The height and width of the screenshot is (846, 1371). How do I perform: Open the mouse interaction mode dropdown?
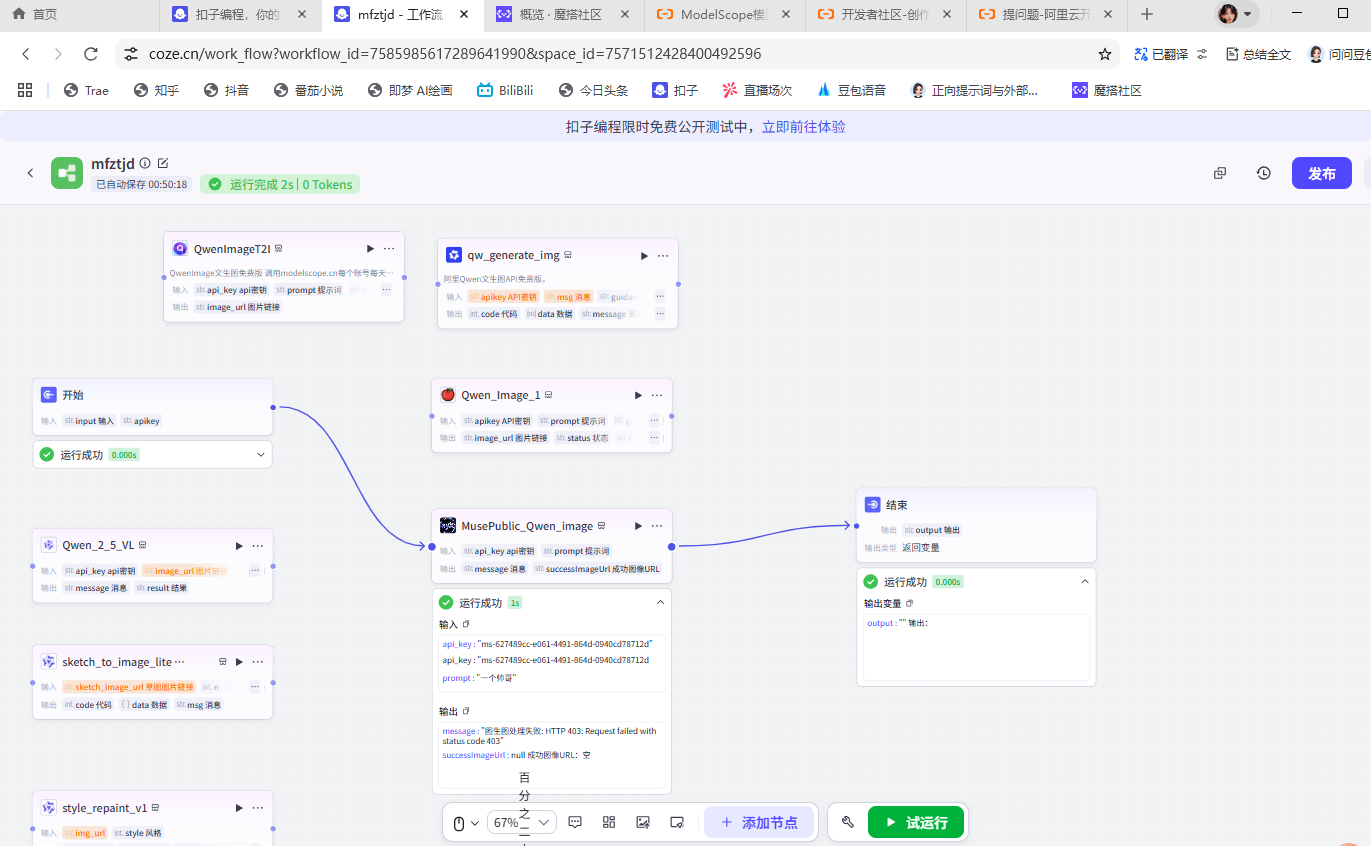tap(466, 822)
